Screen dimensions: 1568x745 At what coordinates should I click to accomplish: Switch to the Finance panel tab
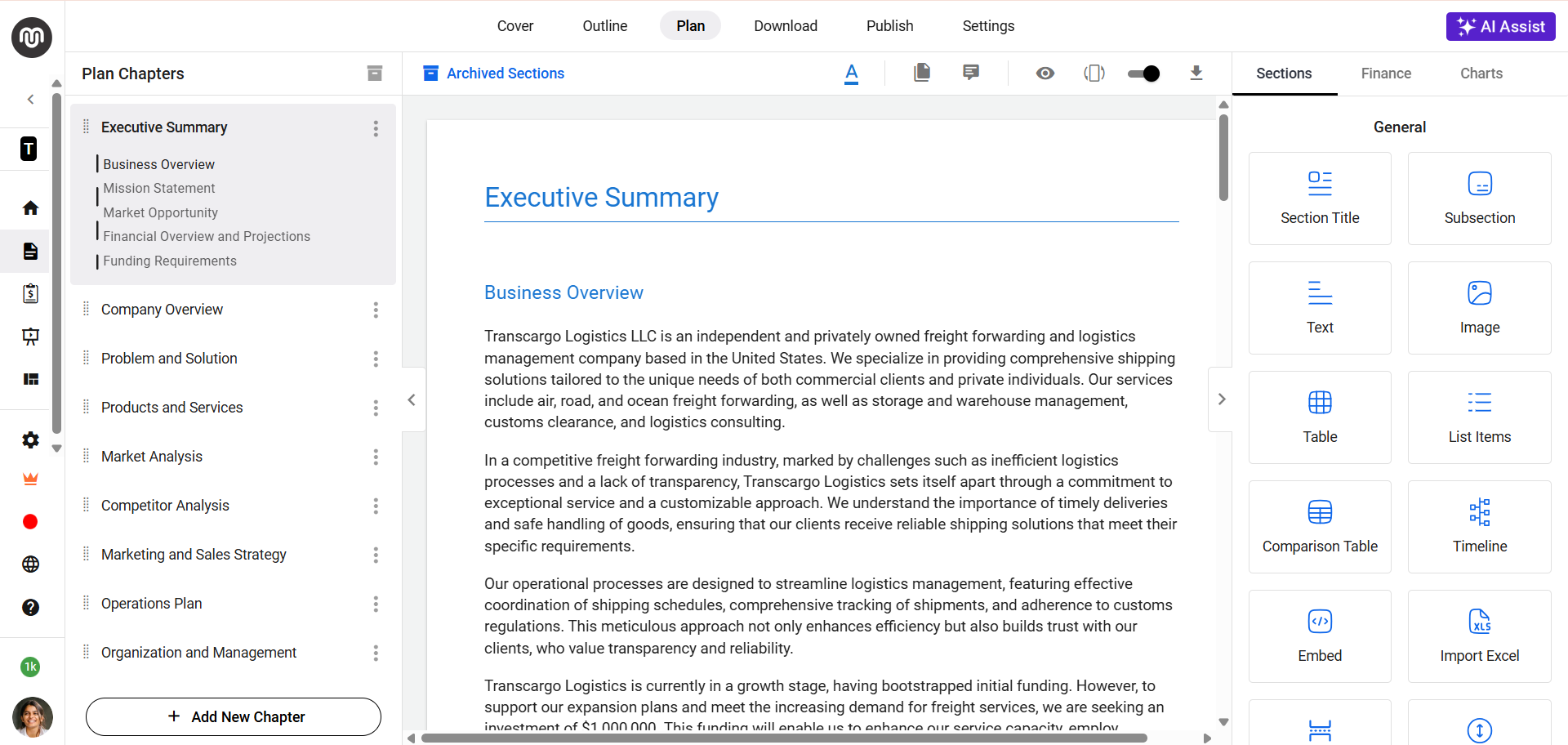pyautogui.click(x=1386, y=74)
